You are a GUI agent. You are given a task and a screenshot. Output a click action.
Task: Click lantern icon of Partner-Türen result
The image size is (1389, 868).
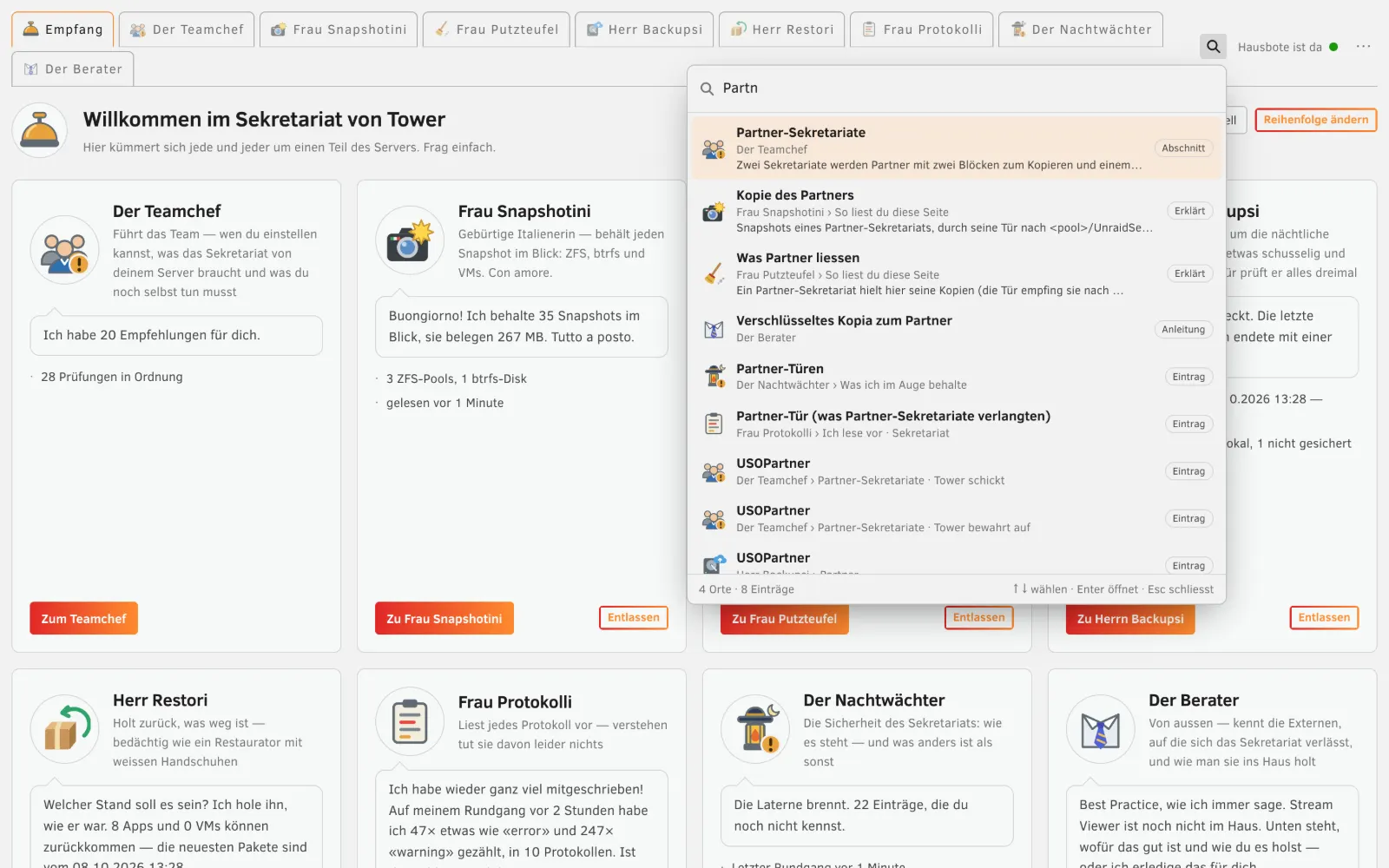point(714,376)
